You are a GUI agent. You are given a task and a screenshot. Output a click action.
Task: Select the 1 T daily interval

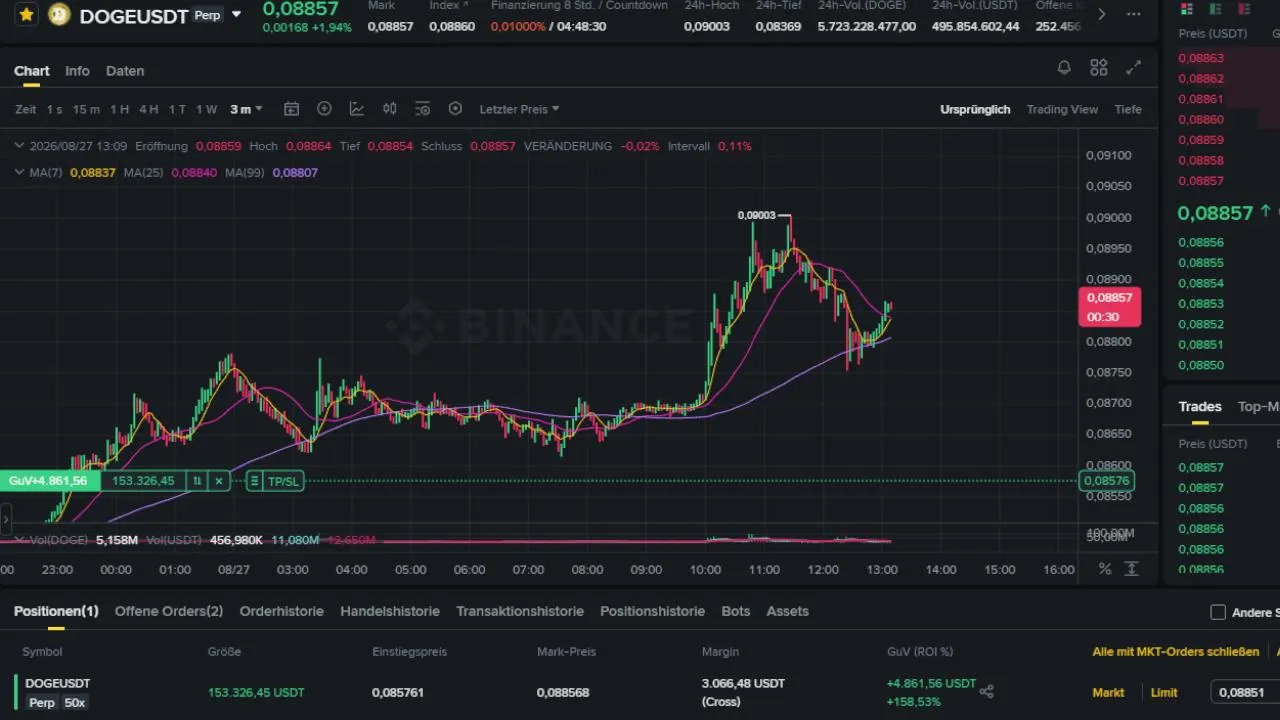click(x=177, y=109)
